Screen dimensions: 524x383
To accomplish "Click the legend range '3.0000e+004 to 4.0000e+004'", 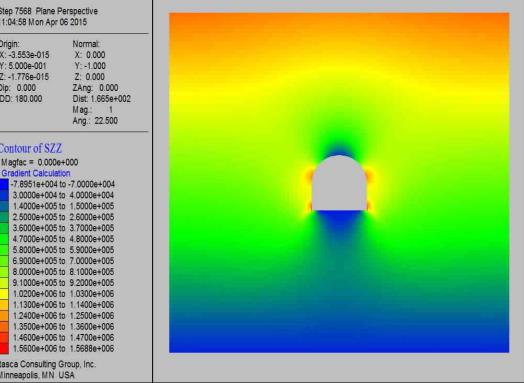I will 63,195.
